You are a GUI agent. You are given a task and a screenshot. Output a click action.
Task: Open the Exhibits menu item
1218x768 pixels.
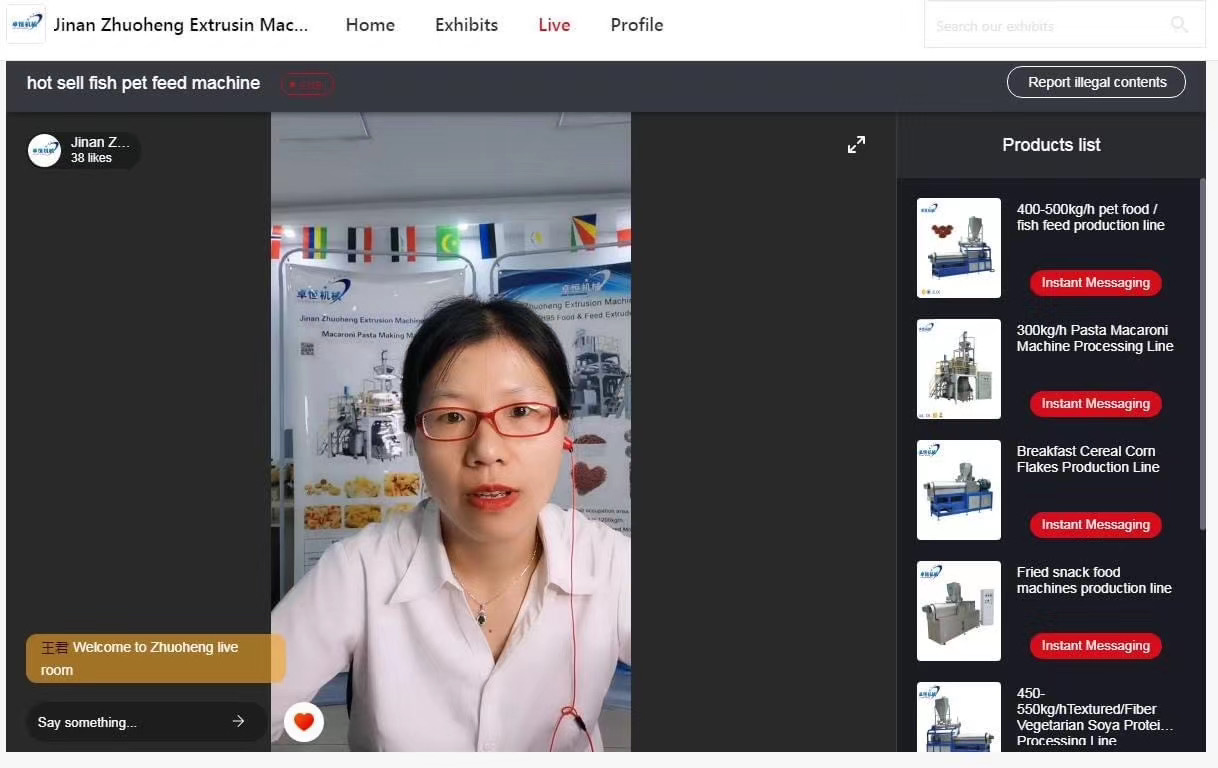point(466,25)
